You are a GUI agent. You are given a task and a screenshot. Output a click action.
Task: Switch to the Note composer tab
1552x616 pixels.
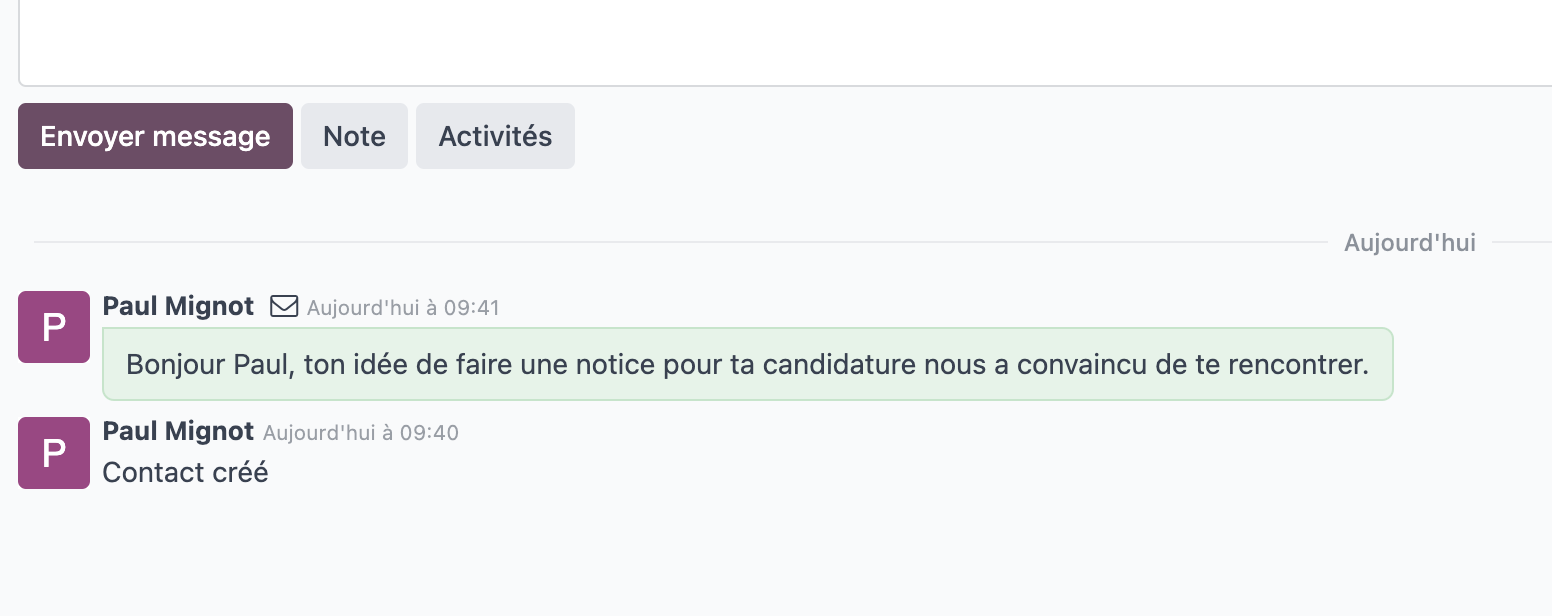[354, 136]
